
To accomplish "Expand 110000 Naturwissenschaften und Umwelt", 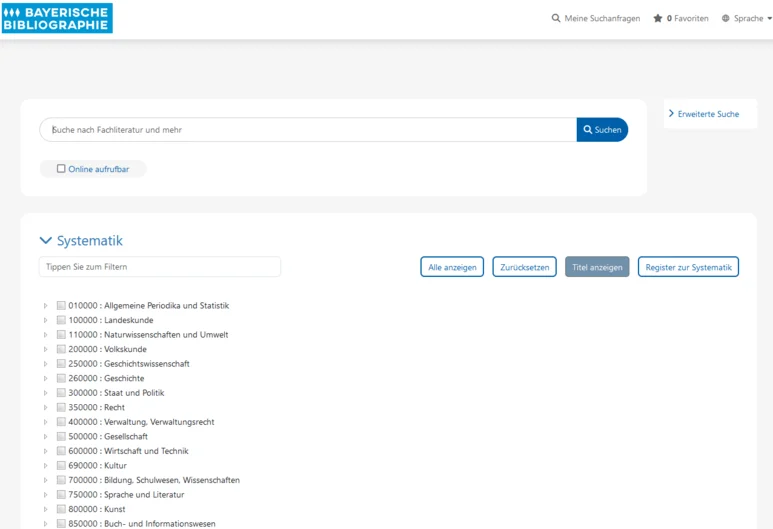I will point(45,335).
